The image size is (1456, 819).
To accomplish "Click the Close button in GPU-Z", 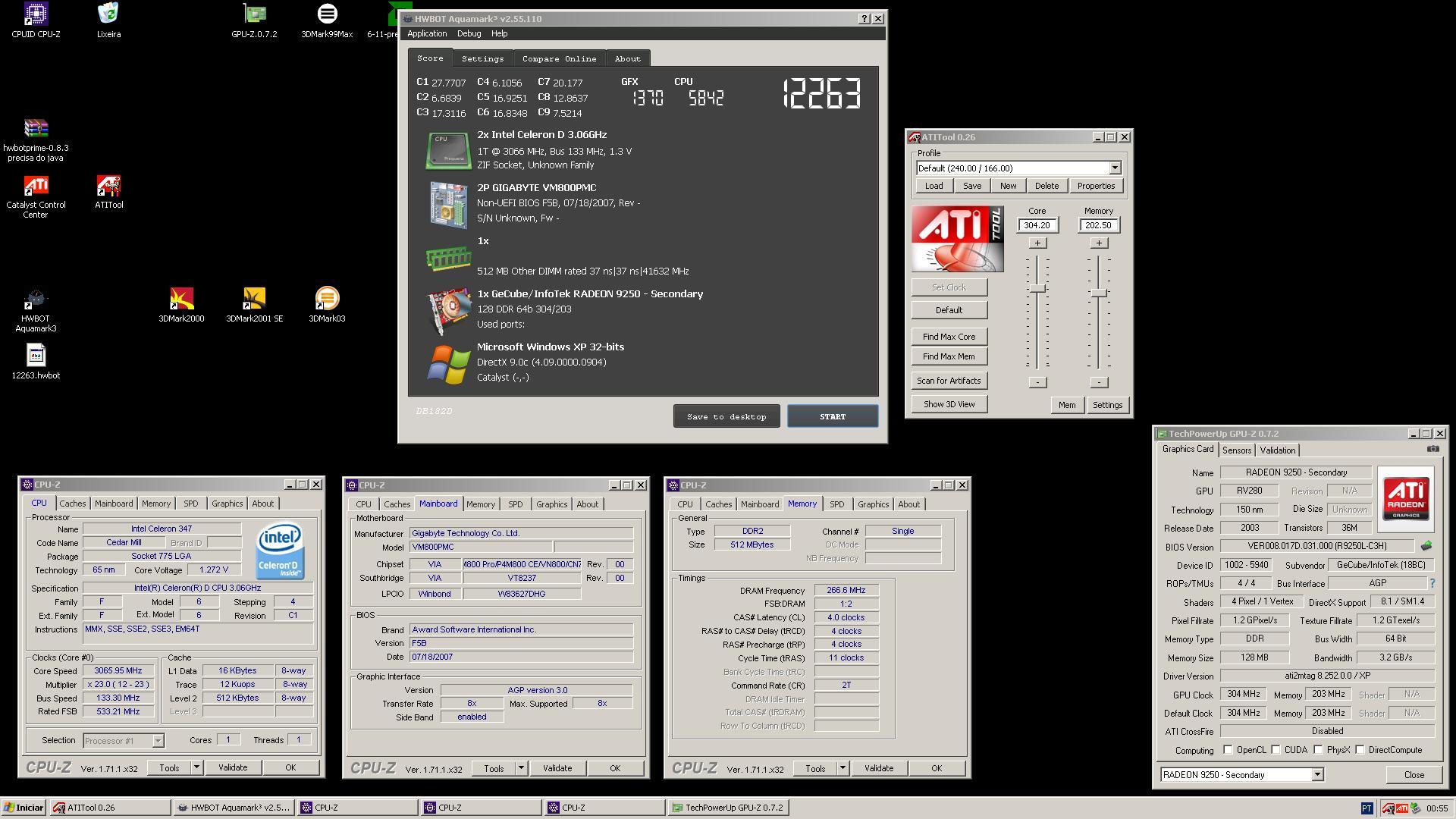I will pos(1414,775).
